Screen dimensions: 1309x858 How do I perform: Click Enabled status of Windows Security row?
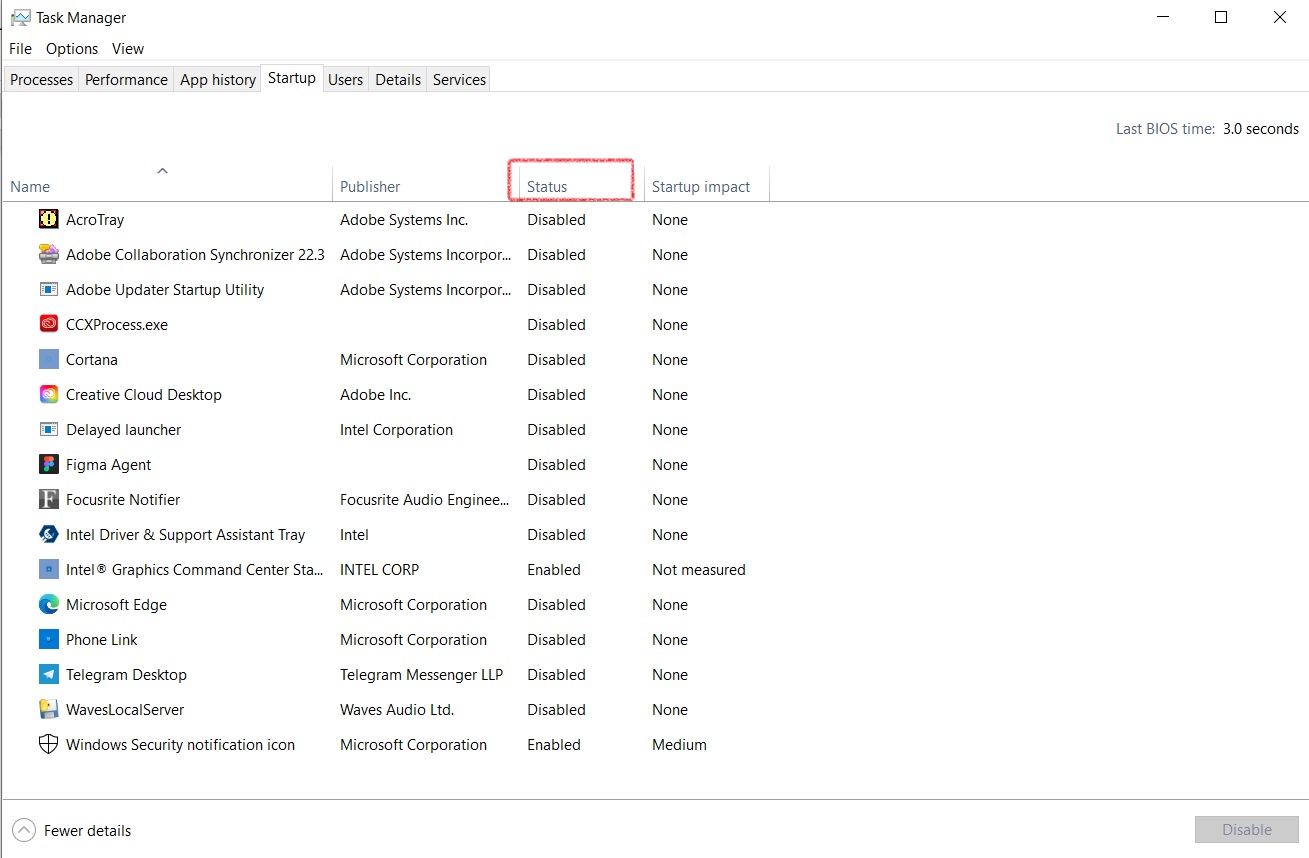554,744
